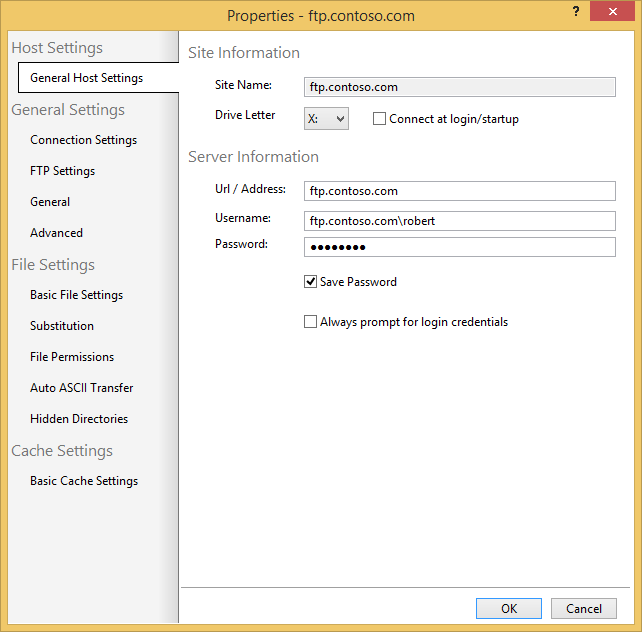Uncheck the Save Password checkbox
This screenshot has height=632, width=642.
310,282
